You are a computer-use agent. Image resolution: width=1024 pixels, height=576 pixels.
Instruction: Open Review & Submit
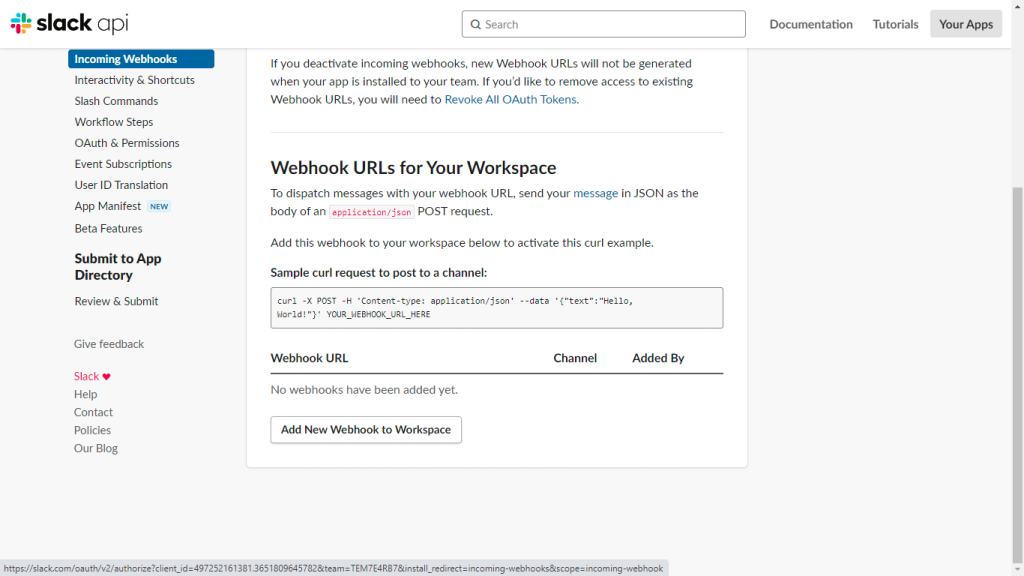116,301
